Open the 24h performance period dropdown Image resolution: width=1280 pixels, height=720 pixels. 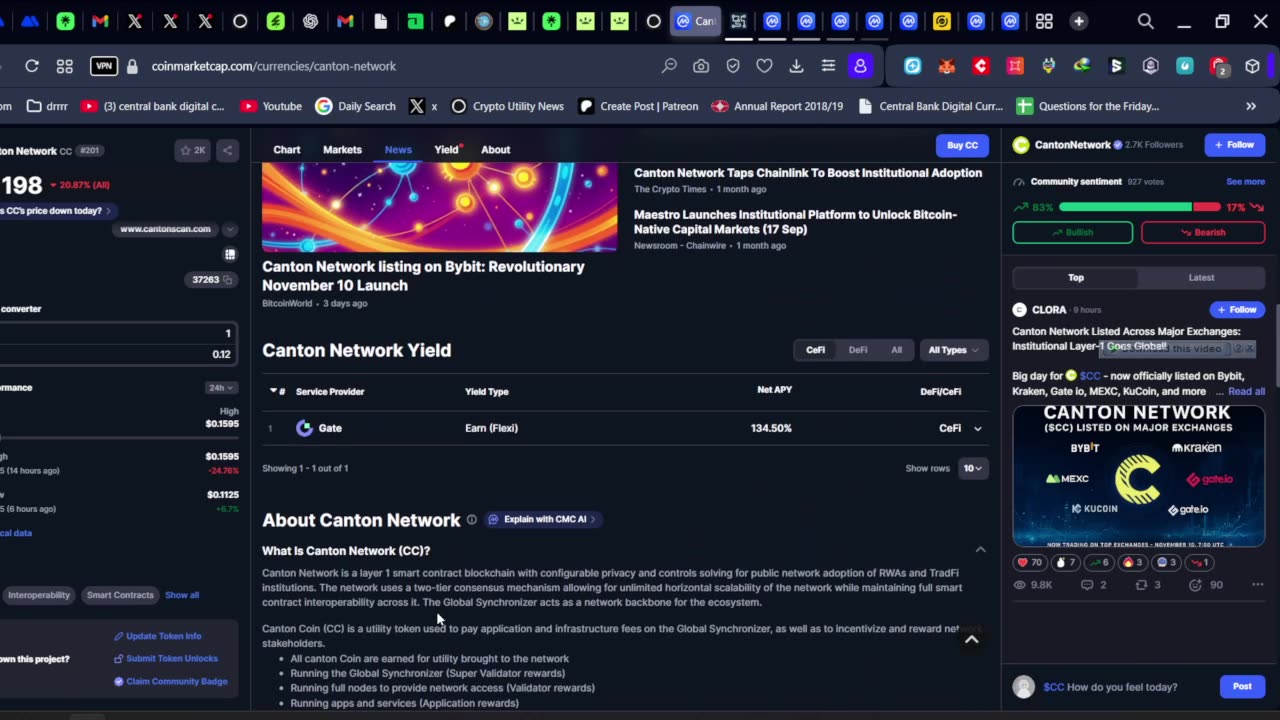(220, 388)
